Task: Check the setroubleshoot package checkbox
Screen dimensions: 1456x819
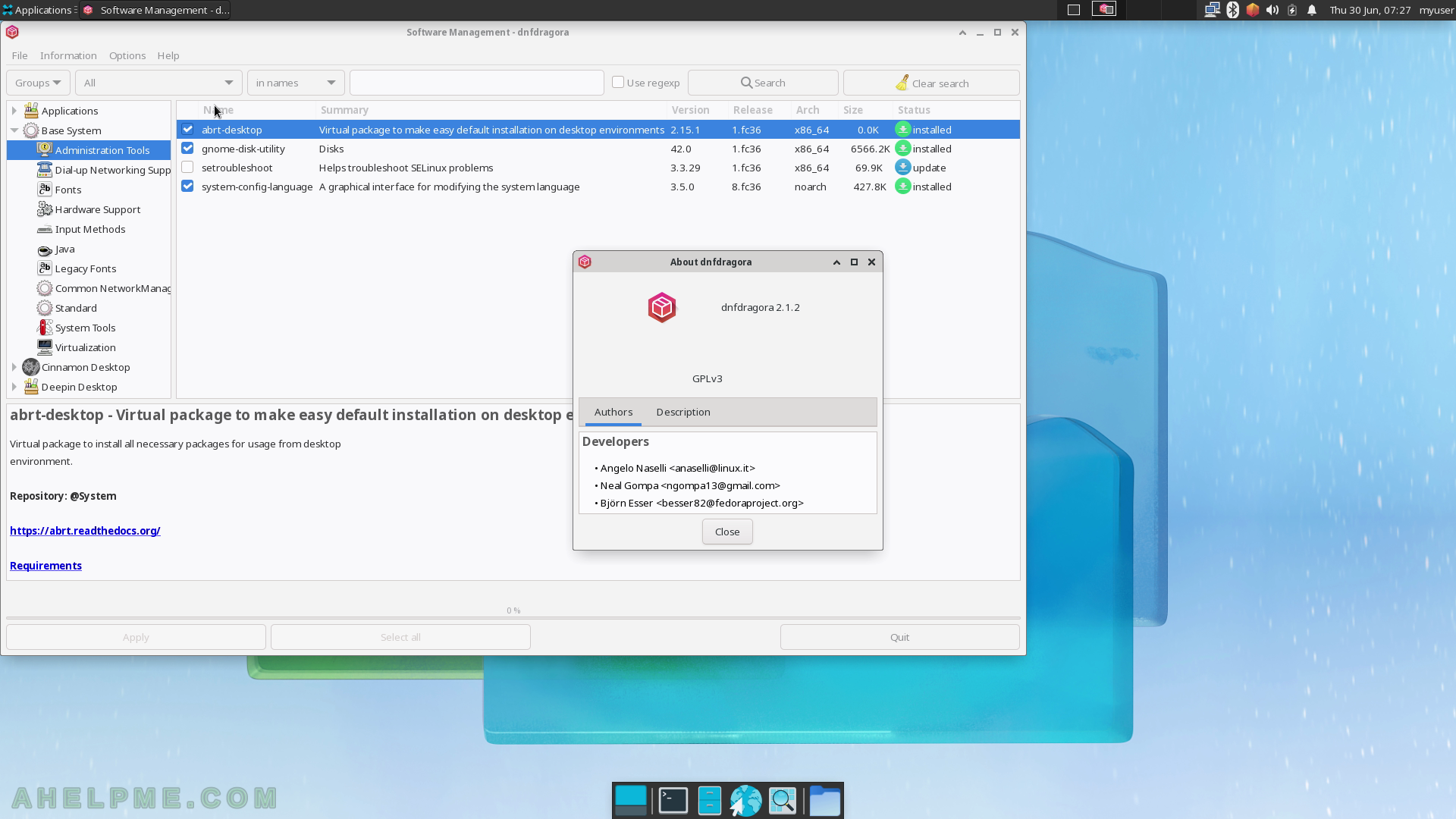Action: (187, 168)
